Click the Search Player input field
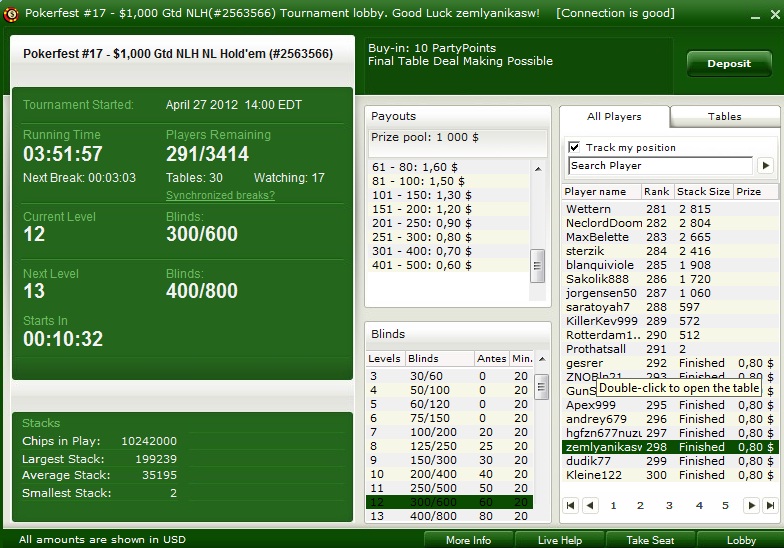Screen dimensions: 784x548 (x=660, y=166)
